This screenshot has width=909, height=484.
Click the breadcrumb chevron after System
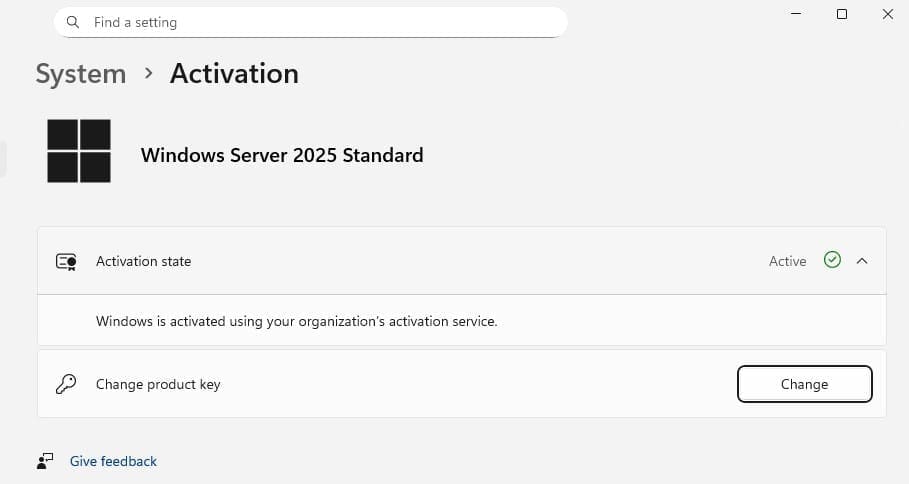click(148, 74)
